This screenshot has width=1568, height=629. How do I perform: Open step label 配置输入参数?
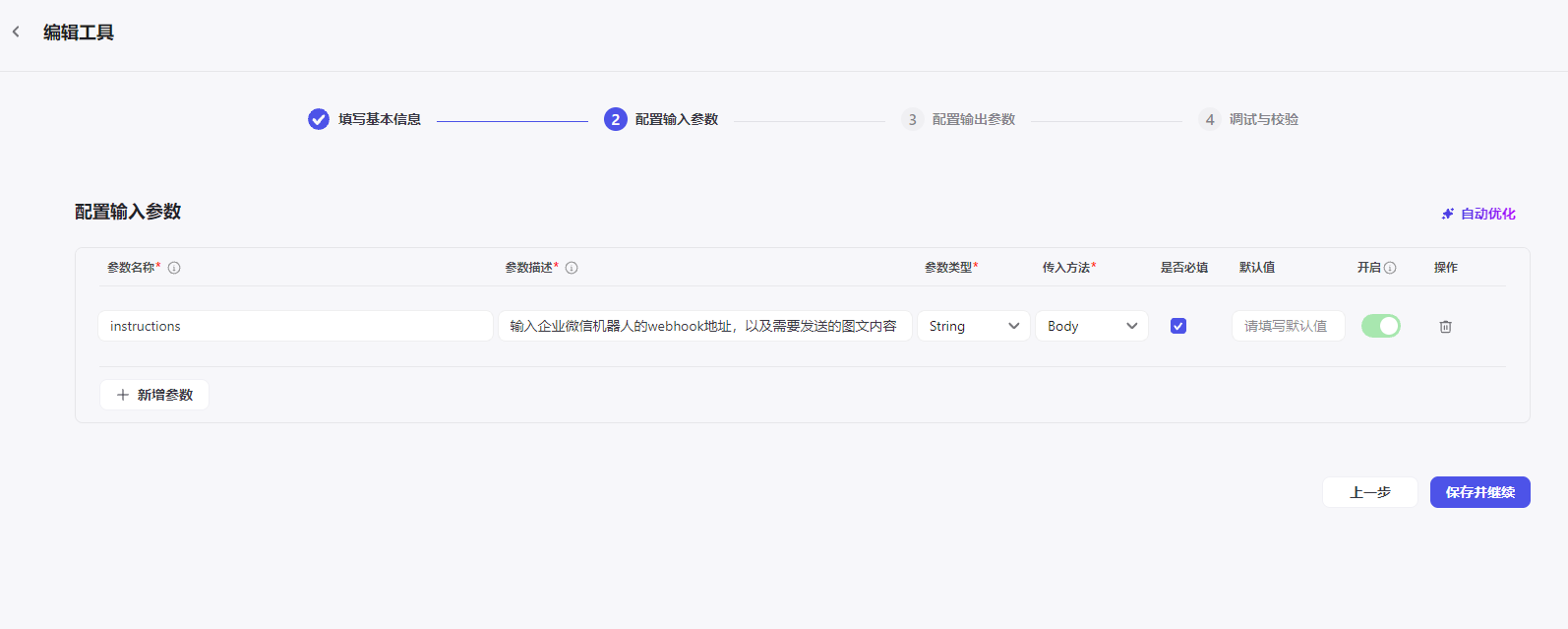click(x=677, y=119)
